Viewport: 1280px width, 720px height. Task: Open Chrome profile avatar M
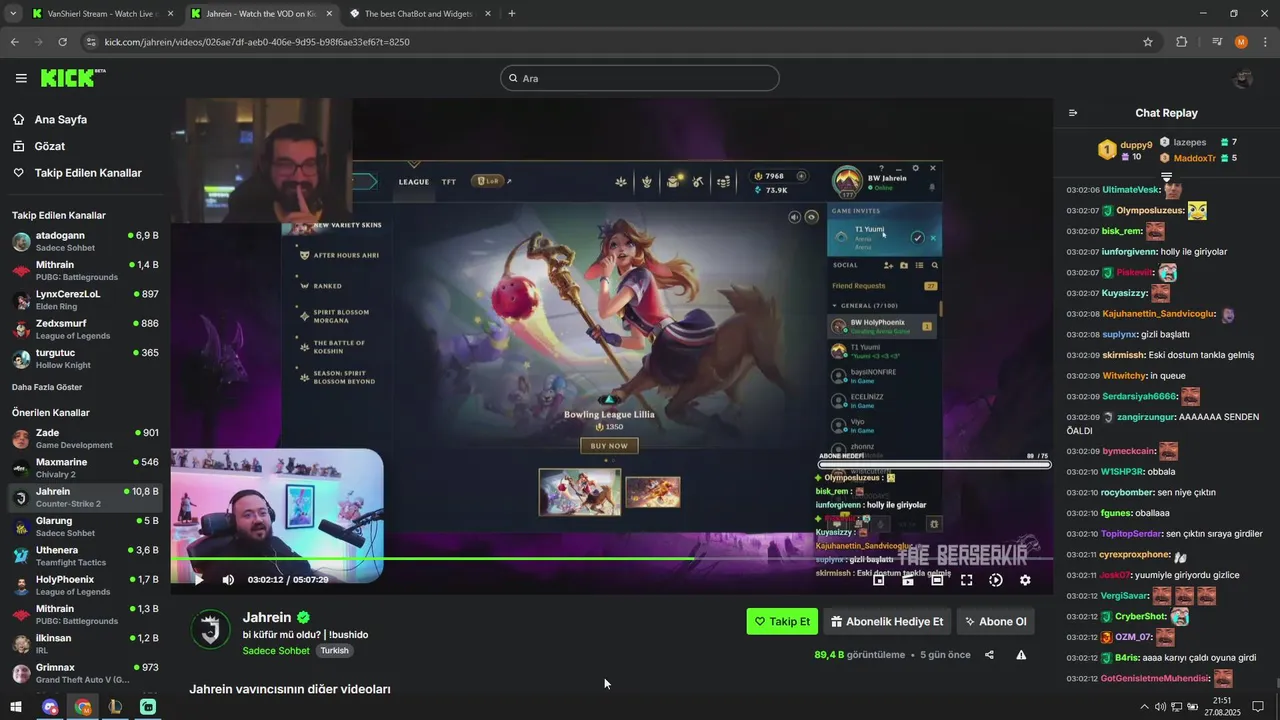click(x=1241, y=42)
